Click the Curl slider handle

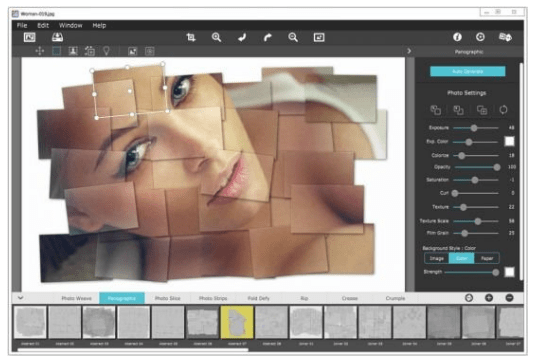coord(455,193)
